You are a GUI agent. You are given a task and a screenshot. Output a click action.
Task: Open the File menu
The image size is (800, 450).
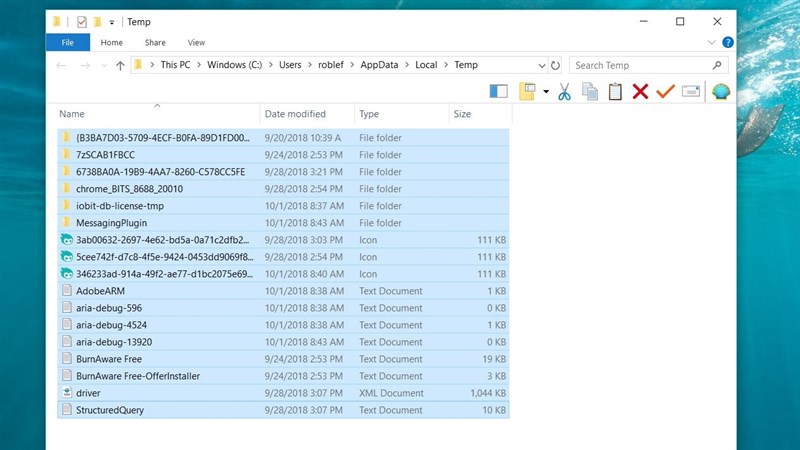[x=68, y=43]
